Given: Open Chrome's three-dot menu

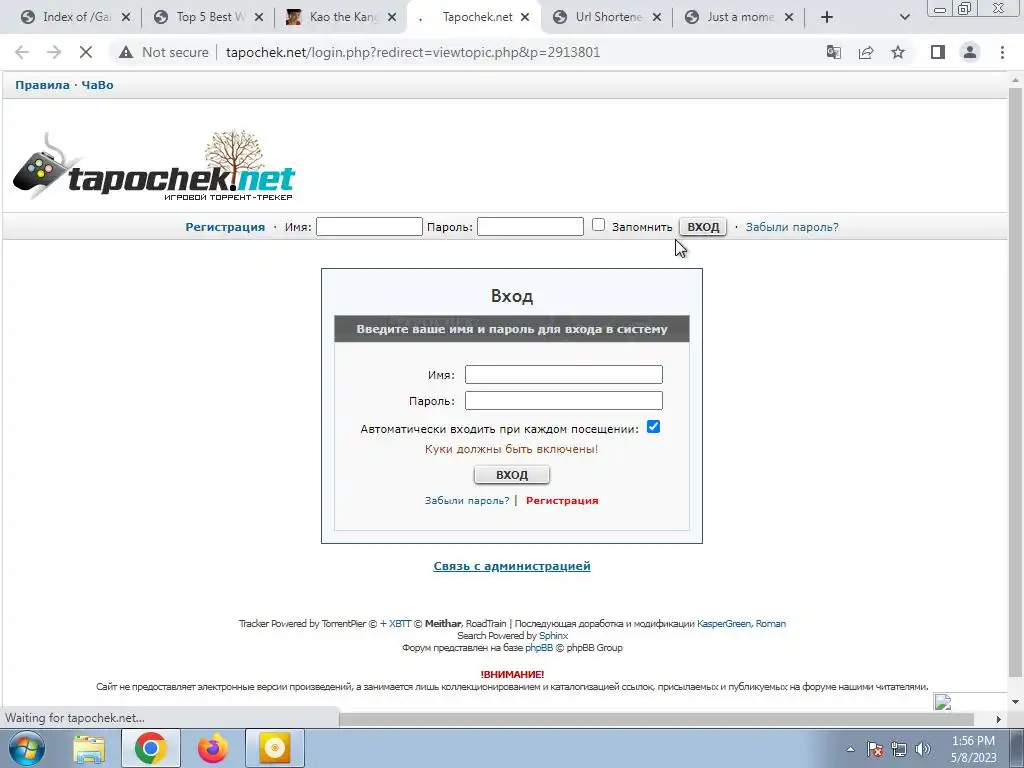Looking at the screenshot, I should [1002, 52].
